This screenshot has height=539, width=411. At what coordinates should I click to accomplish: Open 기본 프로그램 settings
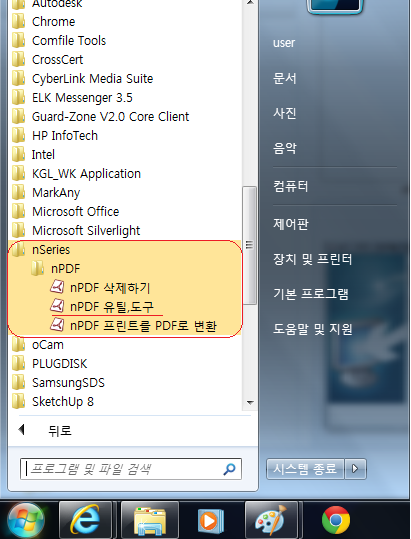click(x=311, y=294)
